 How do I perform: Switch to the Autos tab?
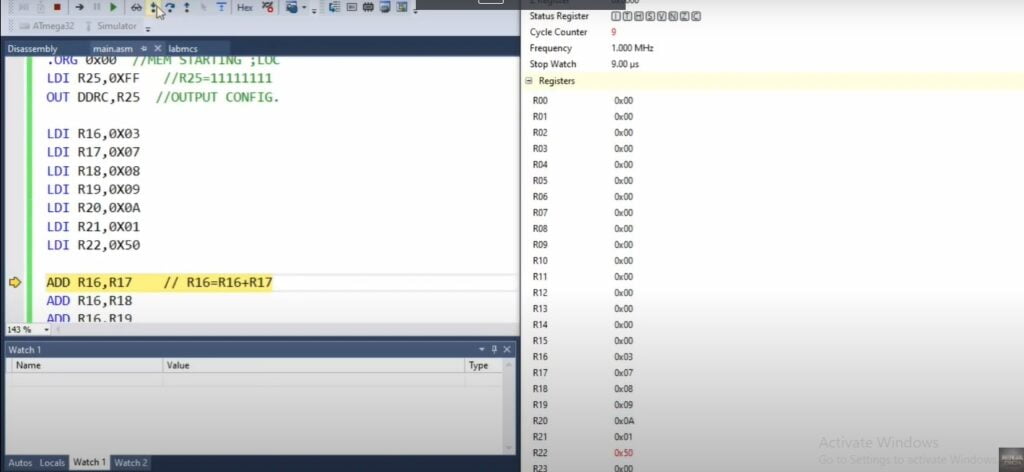20,463
